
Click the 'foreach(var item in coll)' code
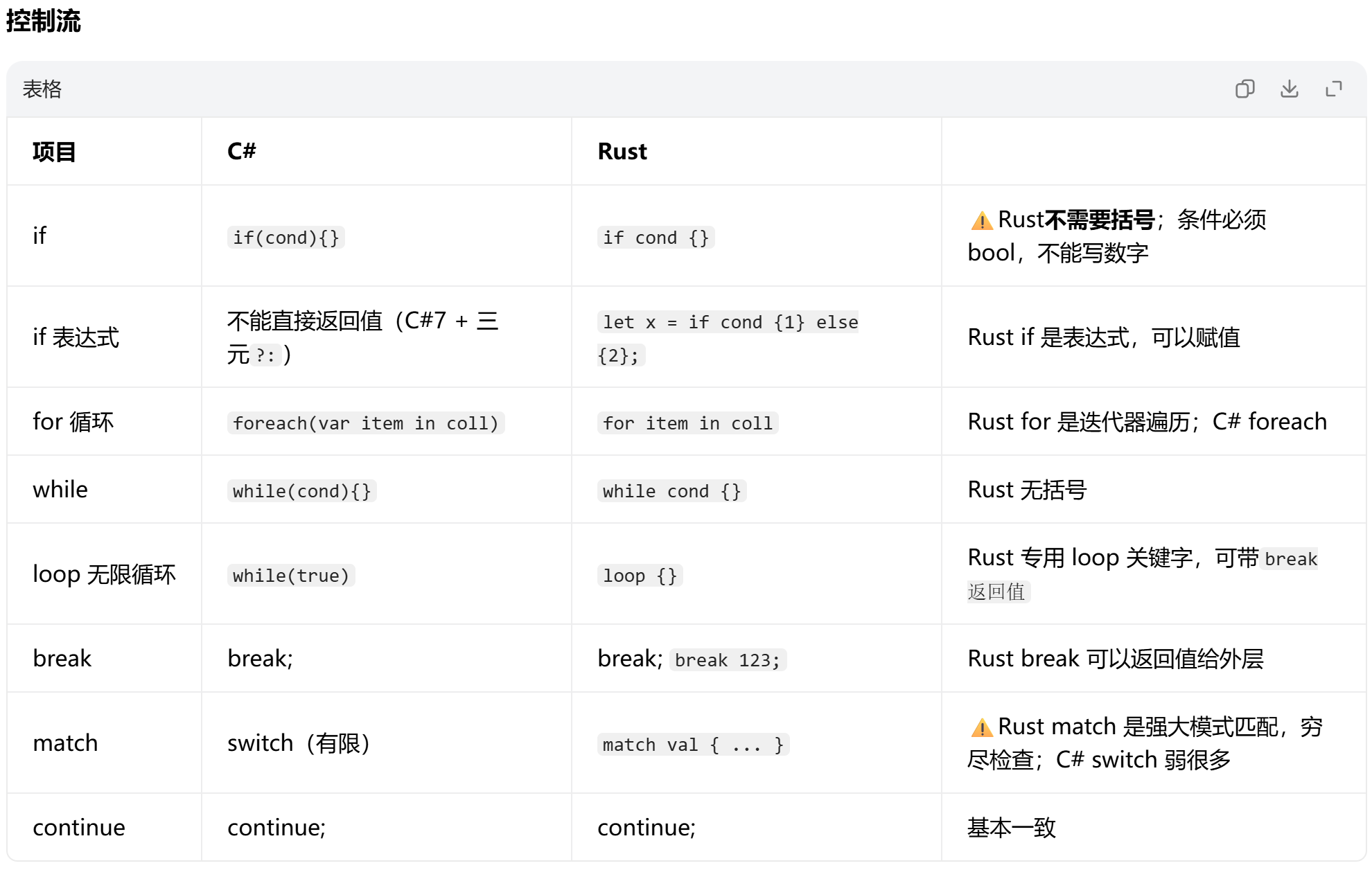point(366,423)
